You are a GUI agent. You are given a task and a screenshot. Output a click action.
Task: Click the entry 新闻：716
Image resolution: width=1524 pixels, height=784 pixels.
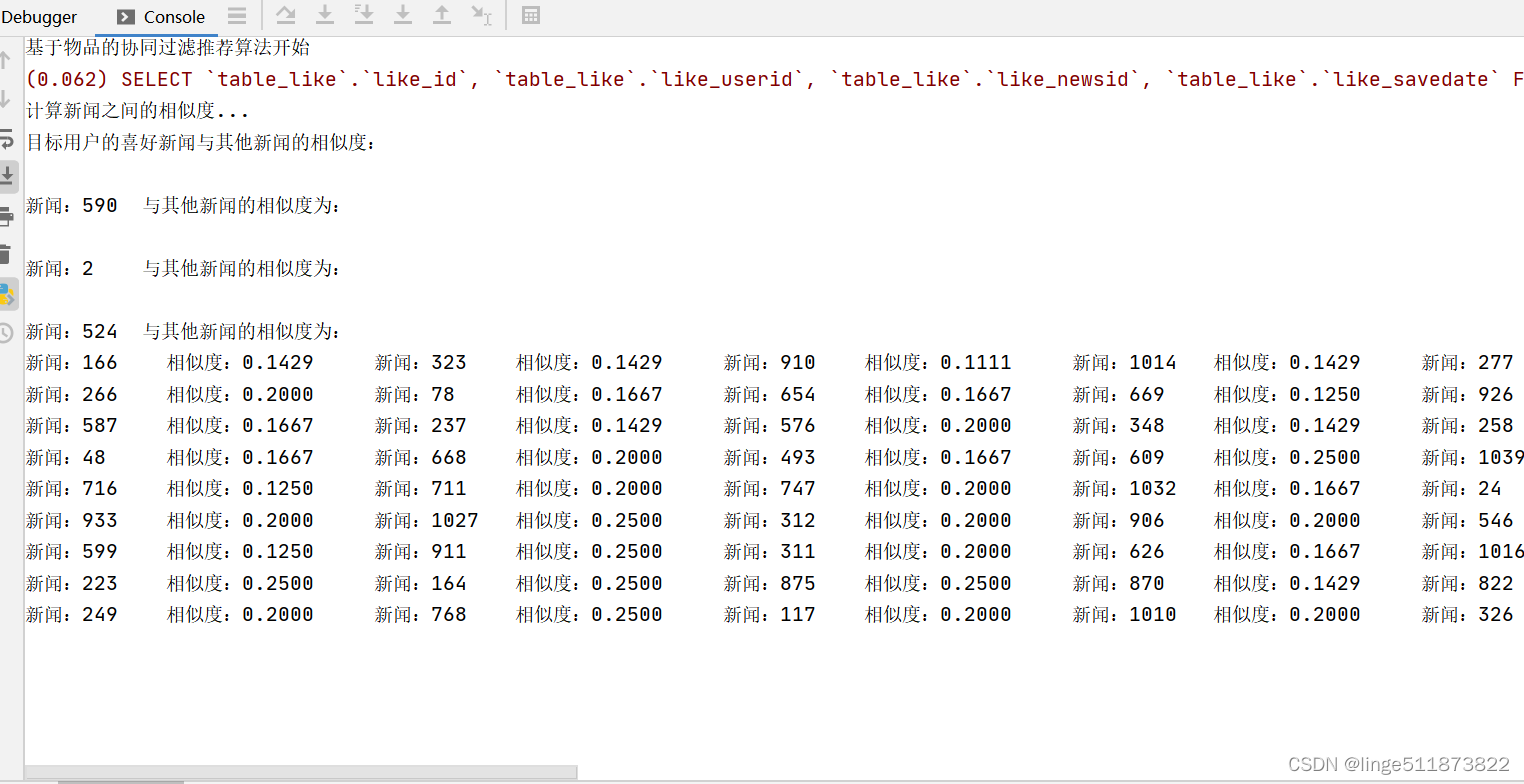tap(72, 488)
